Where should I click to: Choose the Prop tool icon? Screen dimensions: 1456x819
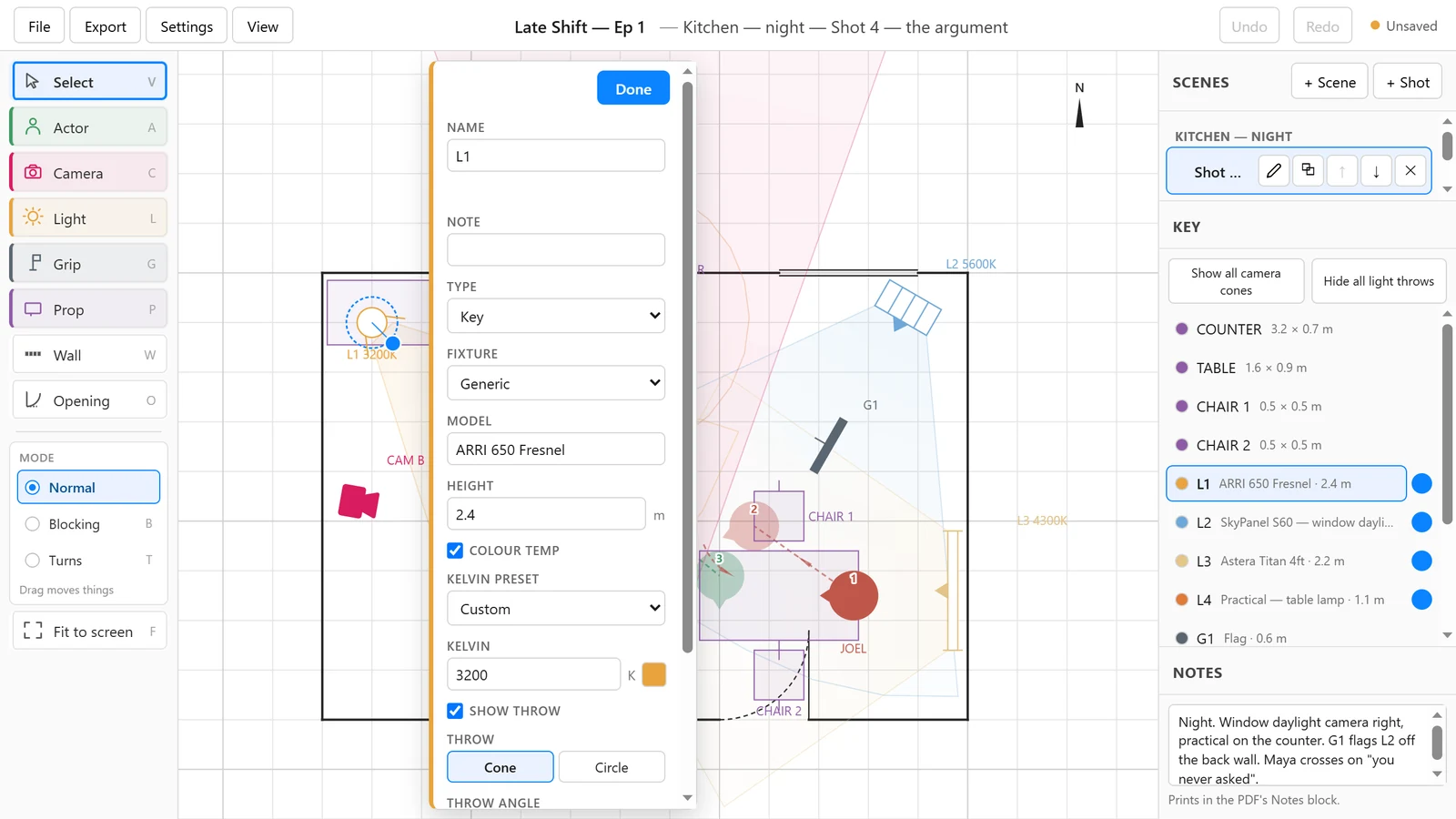pos(33,308)
